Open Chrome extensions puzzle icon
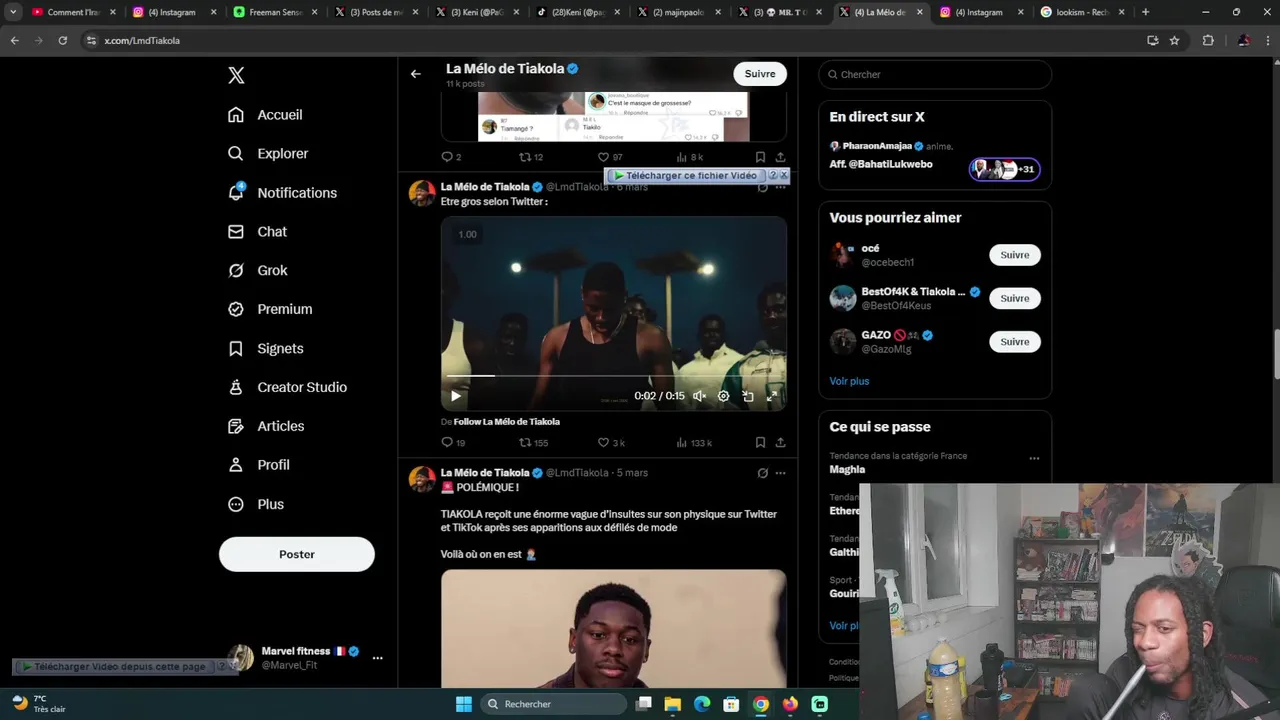1280x720 pixels. coord(1208,41)
